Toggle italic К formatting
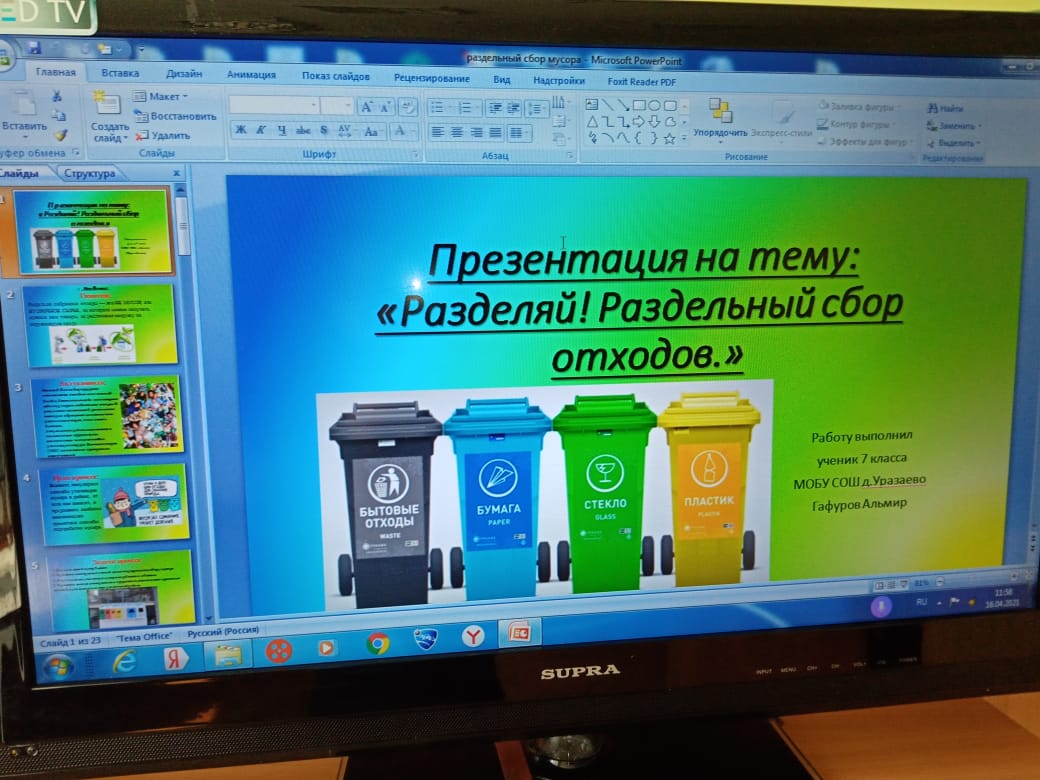 (261, 130)
